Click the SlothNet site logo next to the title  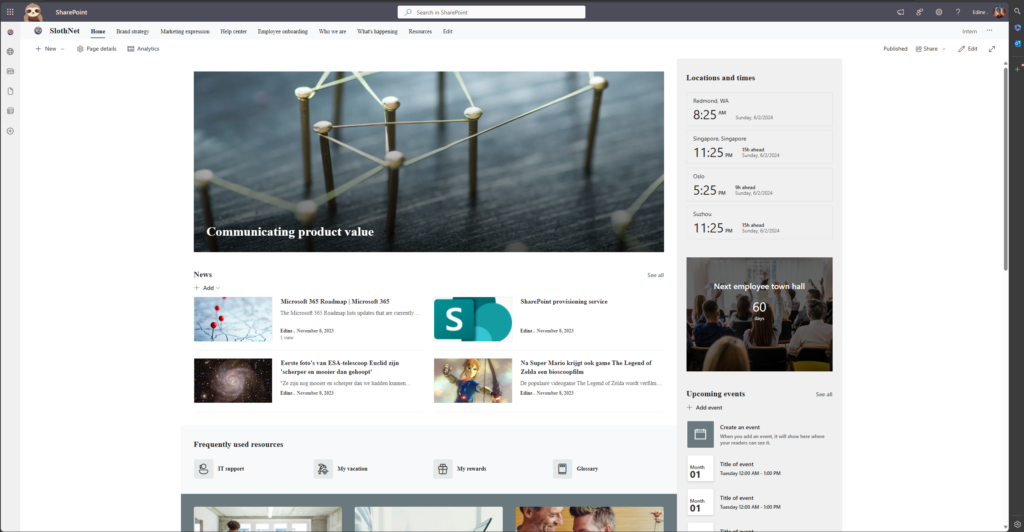[38, 31]
